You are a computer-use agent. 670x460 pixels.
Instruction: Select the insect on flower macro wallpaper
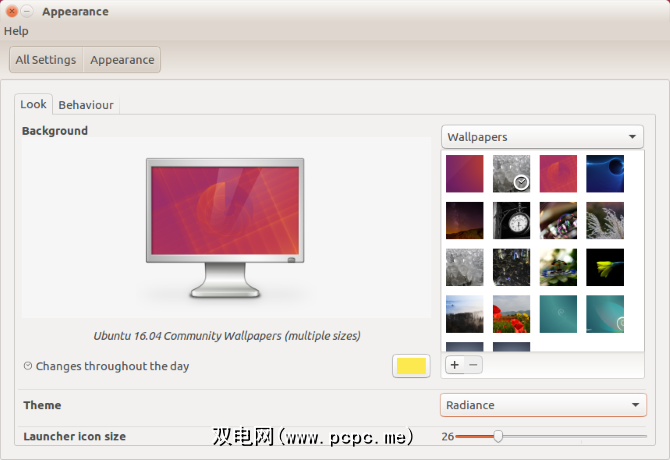pyautogui.click(x=558, y=267)
